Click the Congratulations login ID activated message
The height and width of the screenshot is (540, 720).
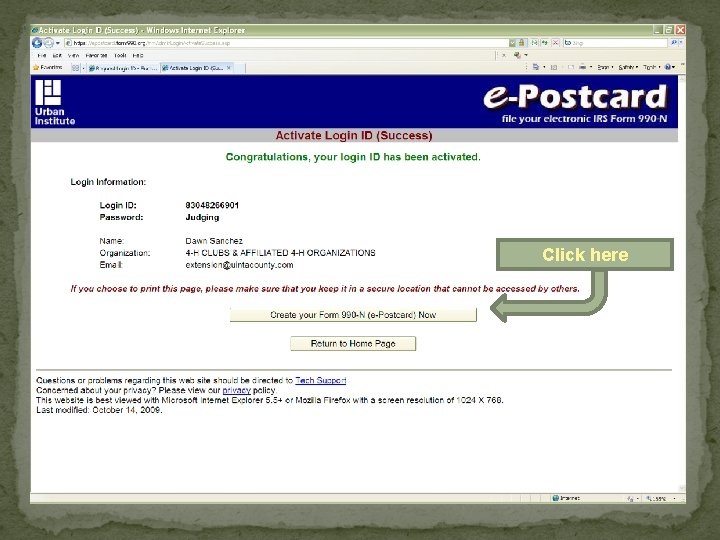(353, 157)
